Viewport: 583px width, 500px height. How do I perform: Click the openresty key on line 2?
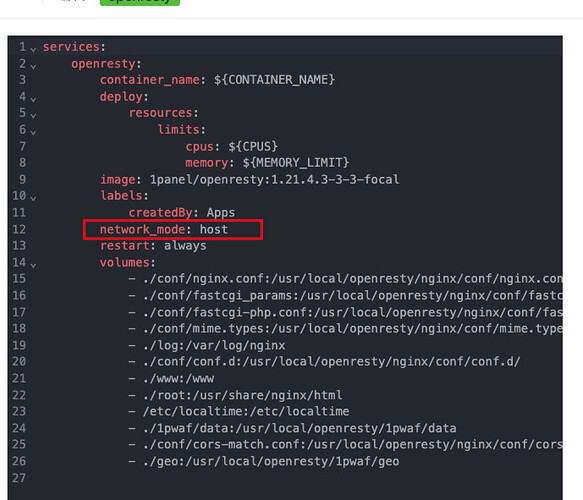coord(103,64)
